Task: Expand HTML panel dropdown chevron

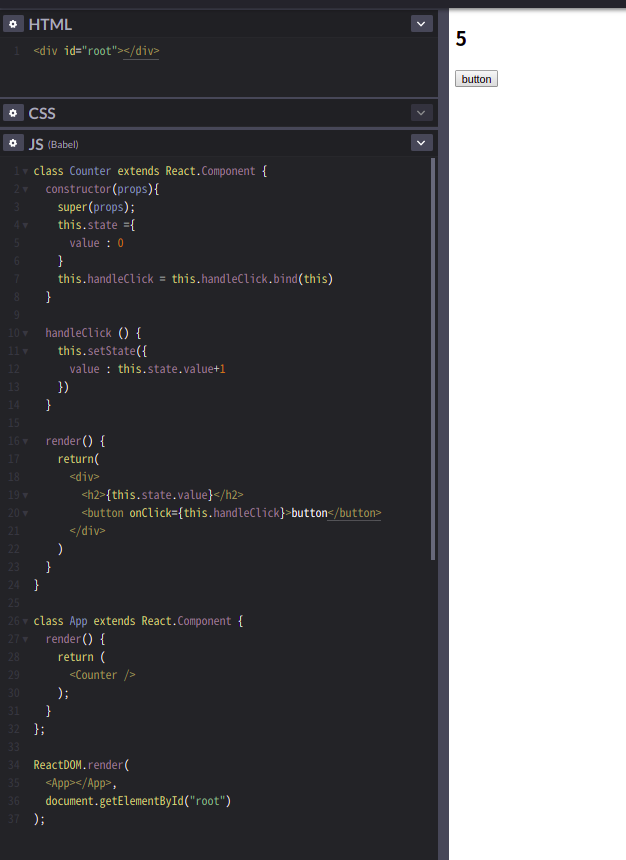Action: pyautogui.click(x=421, y=24)
